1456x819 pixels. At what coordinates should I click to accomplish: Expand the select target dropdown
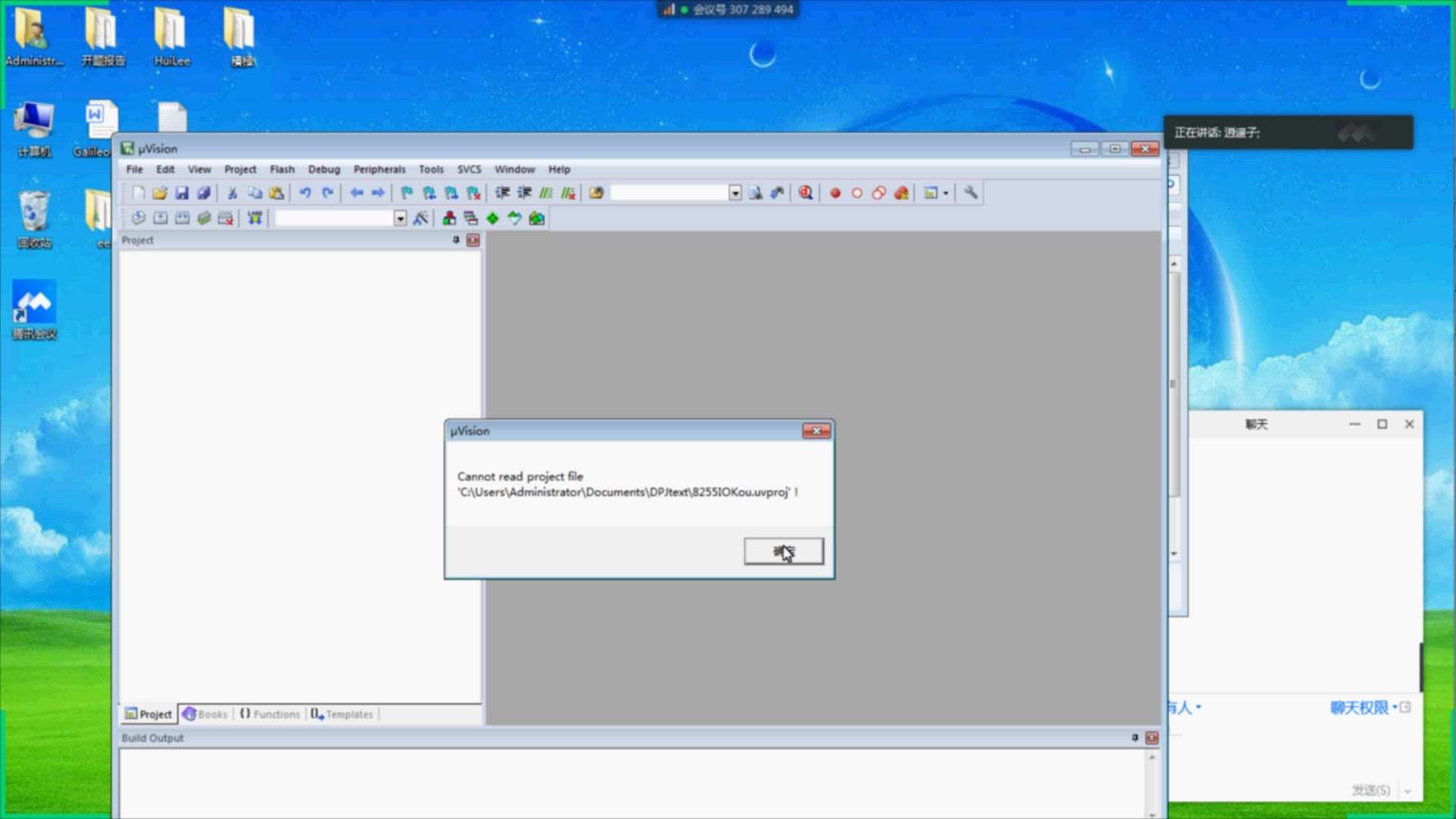400,218
